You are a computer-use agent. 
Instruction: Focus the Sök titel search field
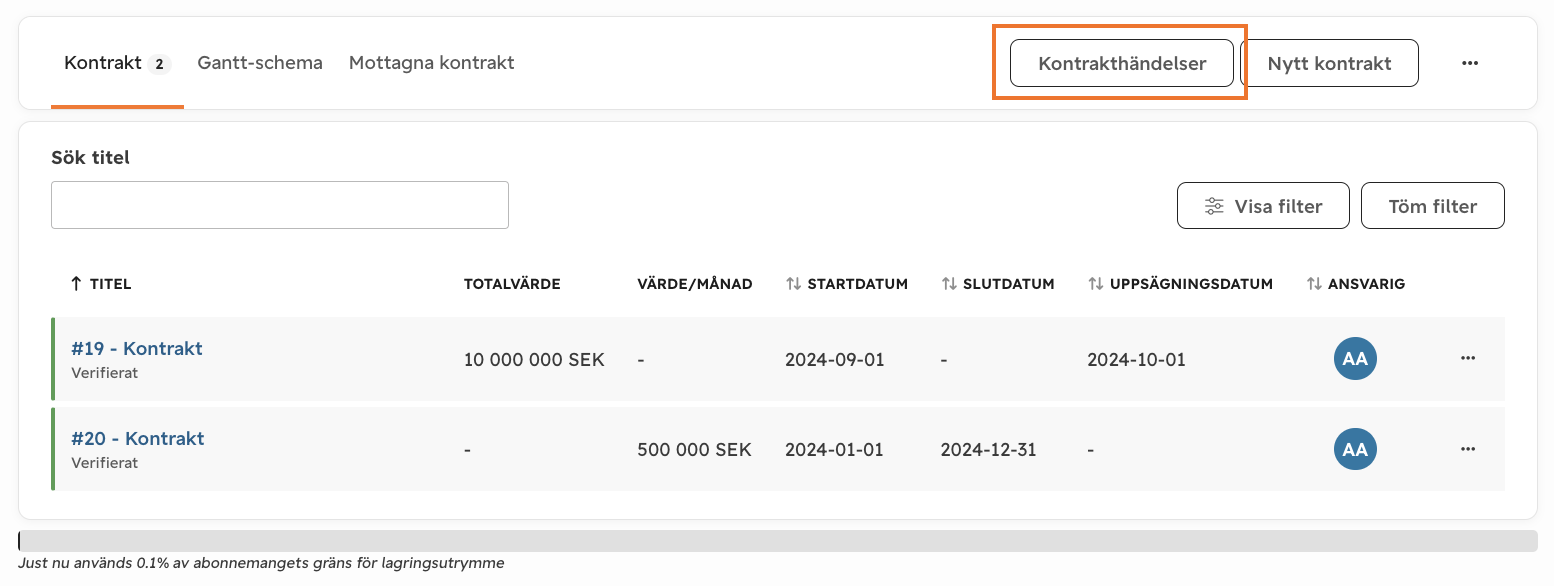(x=280, y=205)
